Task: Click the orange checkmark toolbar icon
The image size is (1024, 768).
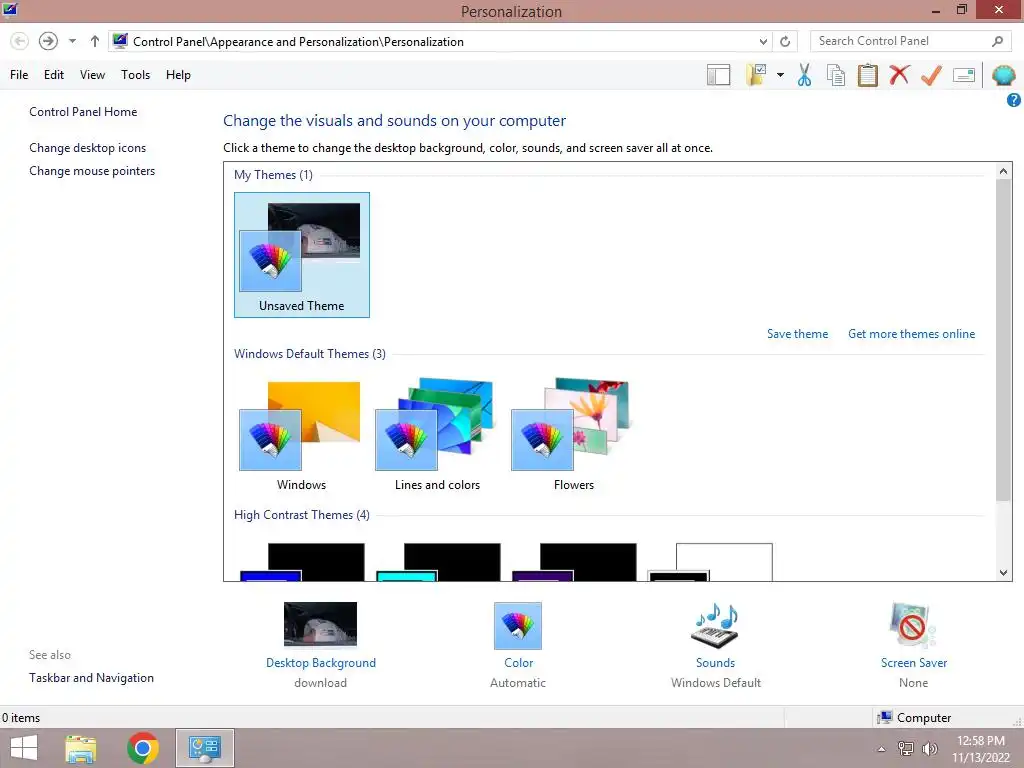Action: coord(931,75)
